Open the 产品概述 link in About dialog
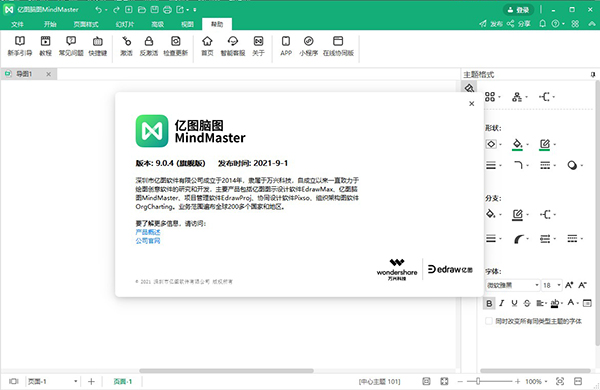This screenshot has width=600, height=390. (x=148, y=232)
